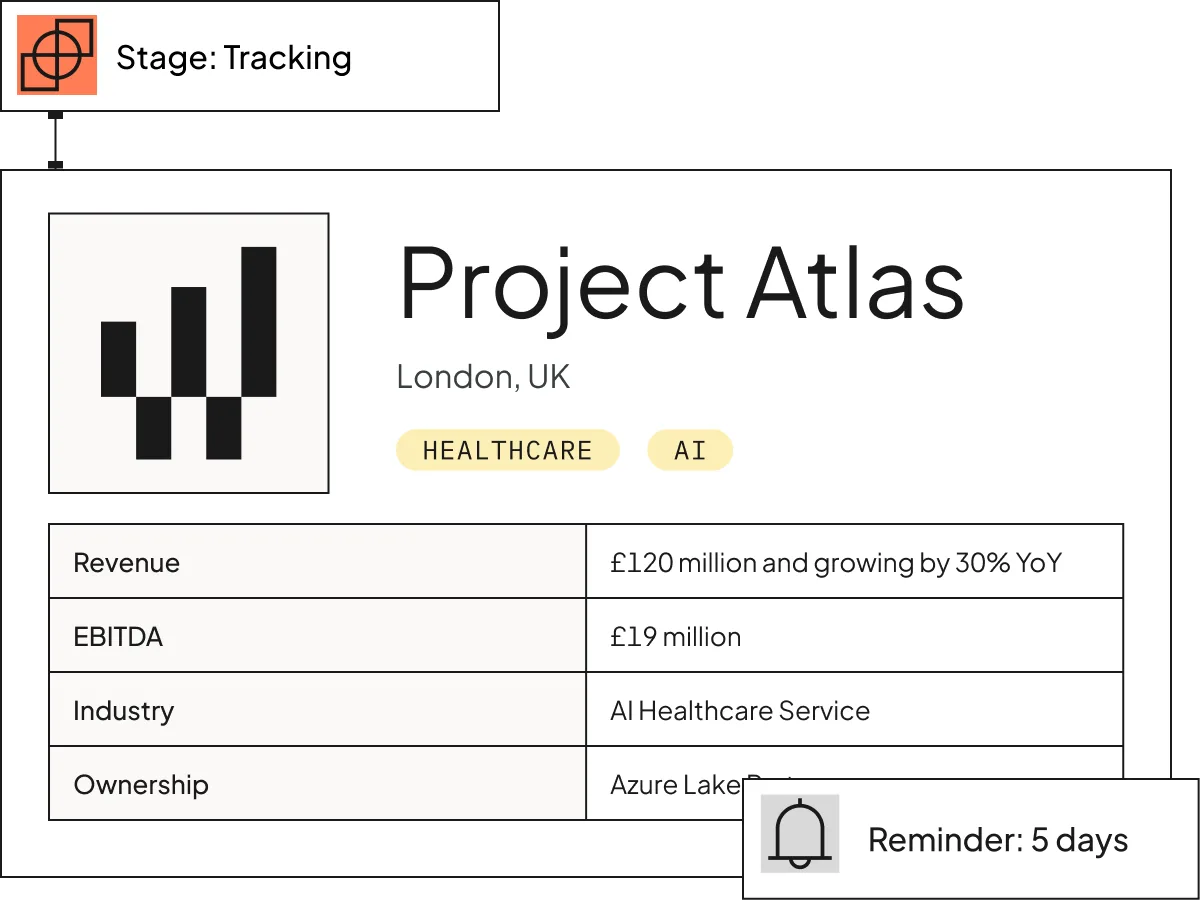Image resolution: width=1200 pixels, height=900 pixels.
Task: Select the HEALTHCARE tag
Action: click(508, 450)
